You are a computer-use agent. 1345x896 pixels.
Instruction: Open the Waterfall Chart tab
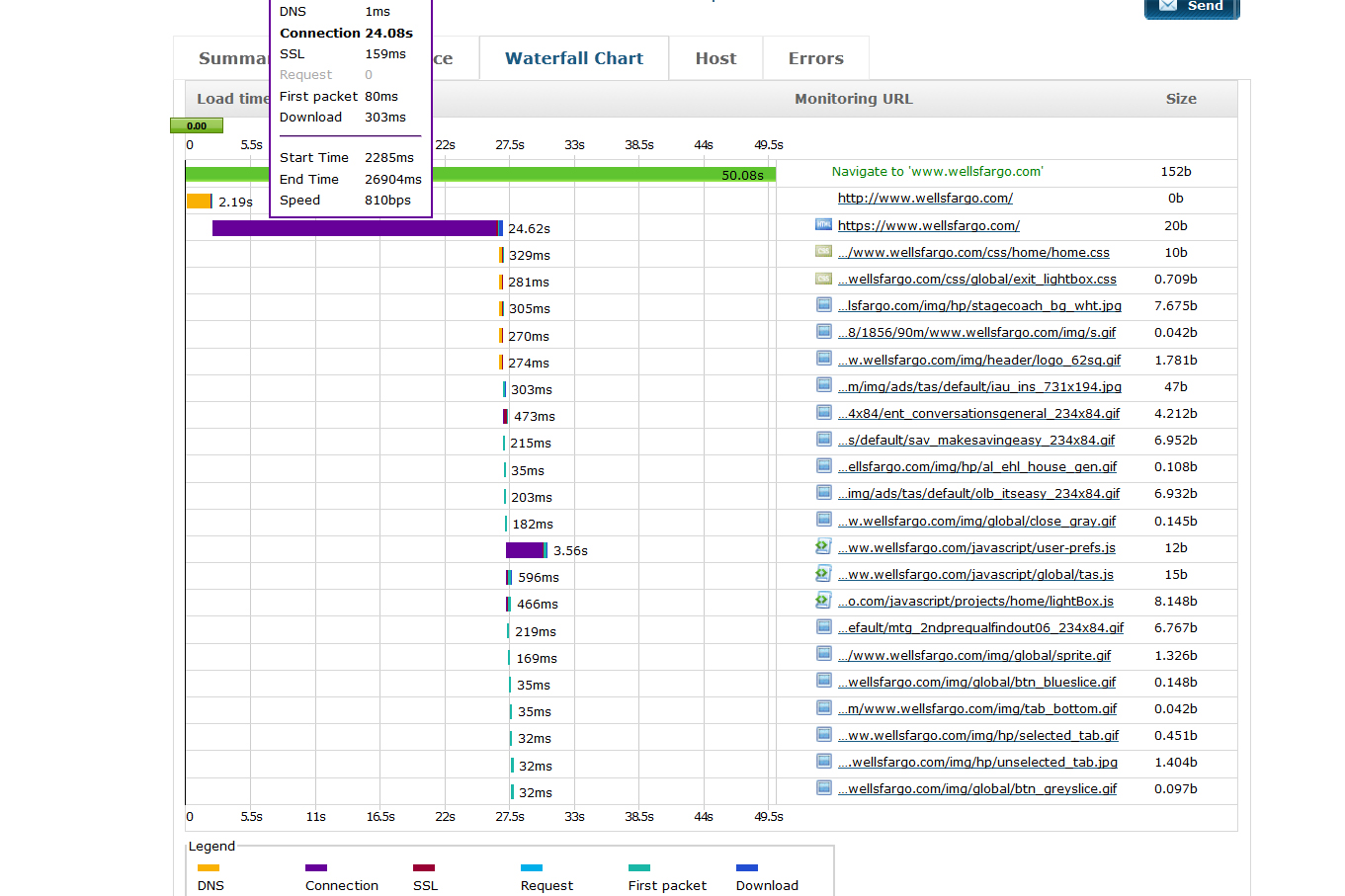574,58
